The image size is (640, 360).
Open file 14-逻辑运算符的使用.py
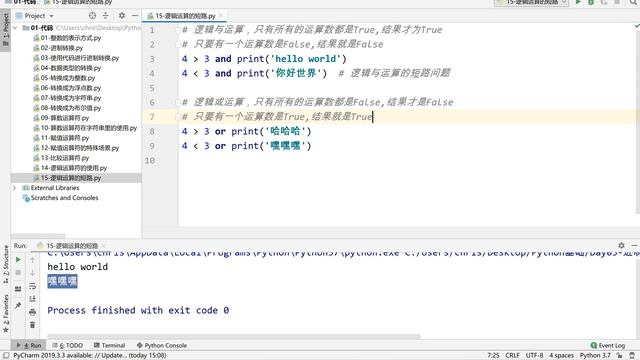pos(70,168)
